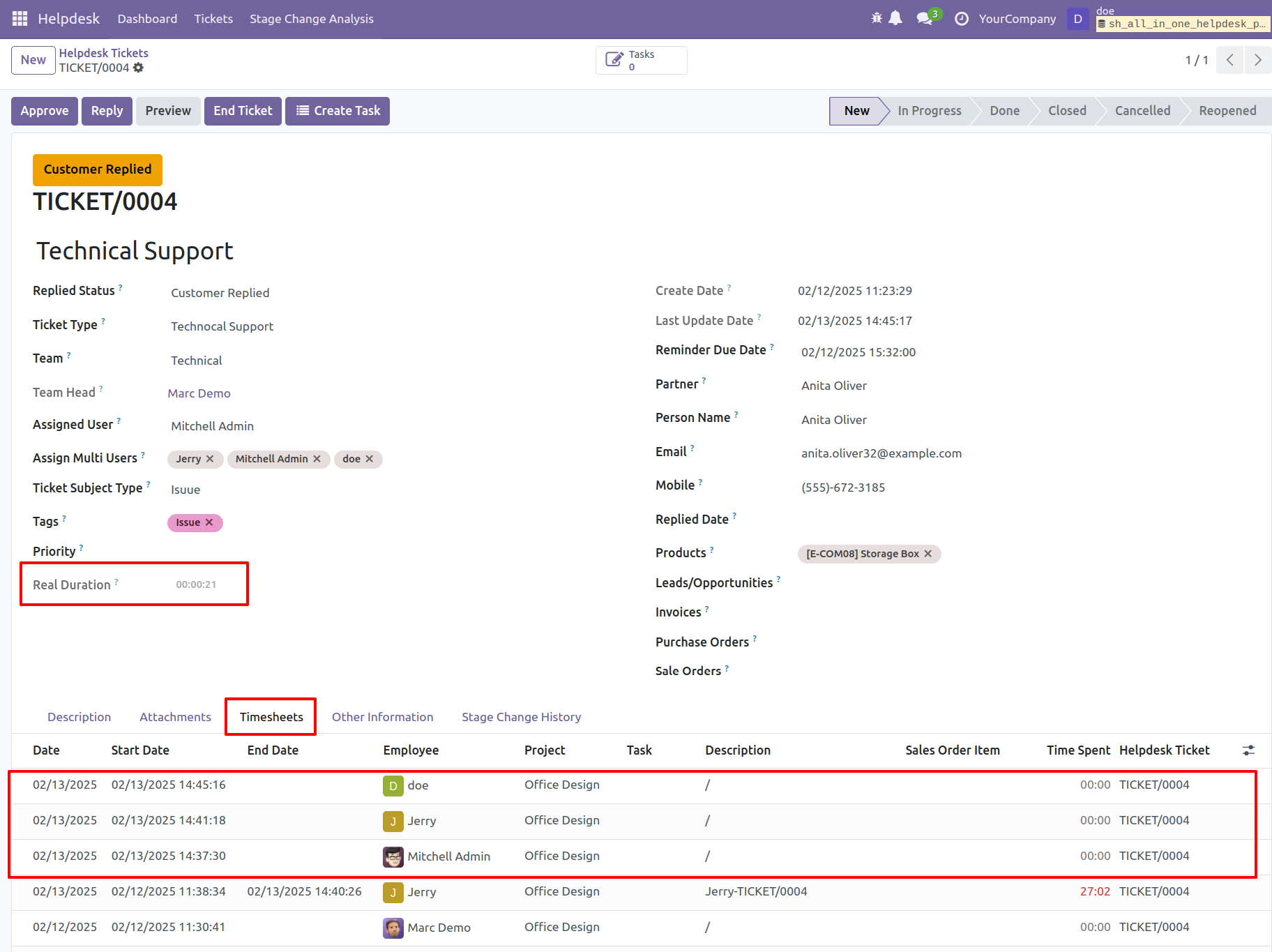Remove Mitchell Admin tag from multi users

point(317,459)
